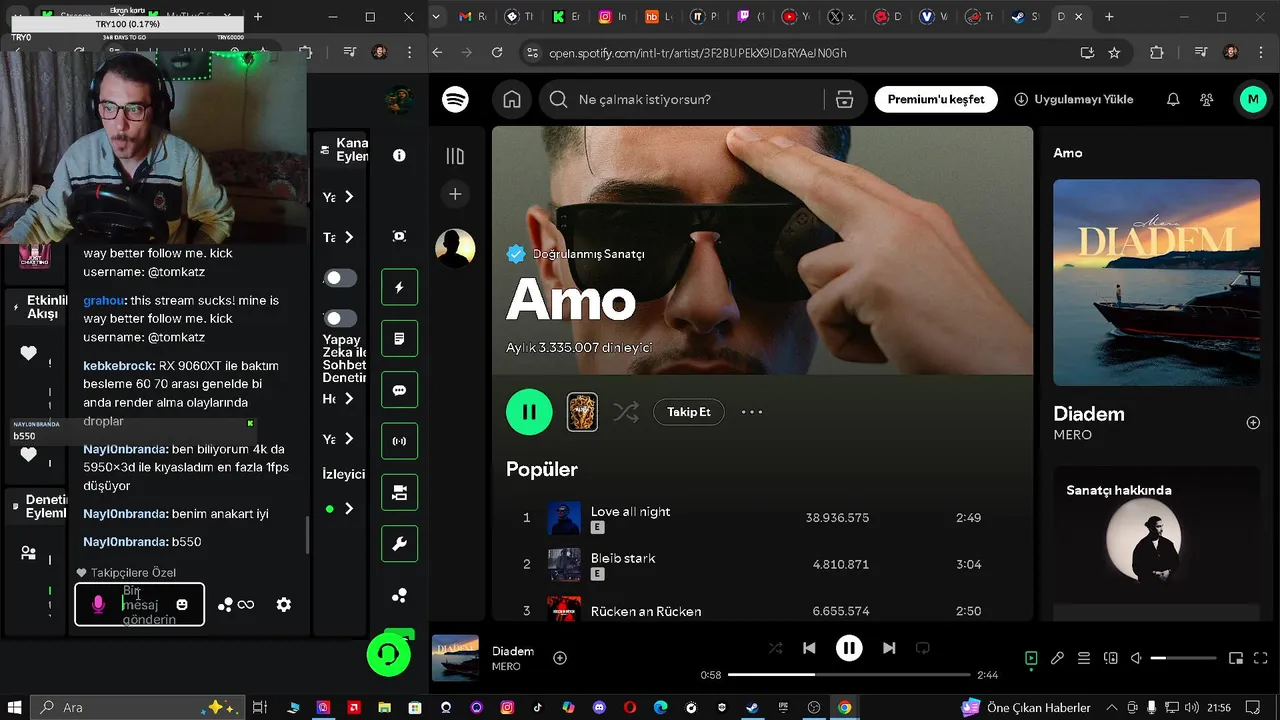Skip to the next track
Screen dimensions: 1280x720
click(889, 648)
